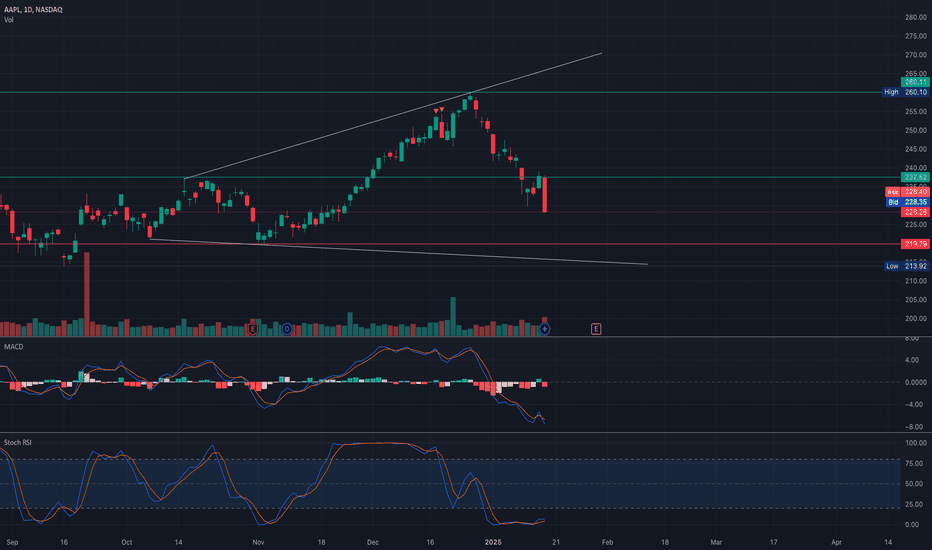Click the 270.00 price axis label
Screen dimensions: 932x550
[916, 55]
